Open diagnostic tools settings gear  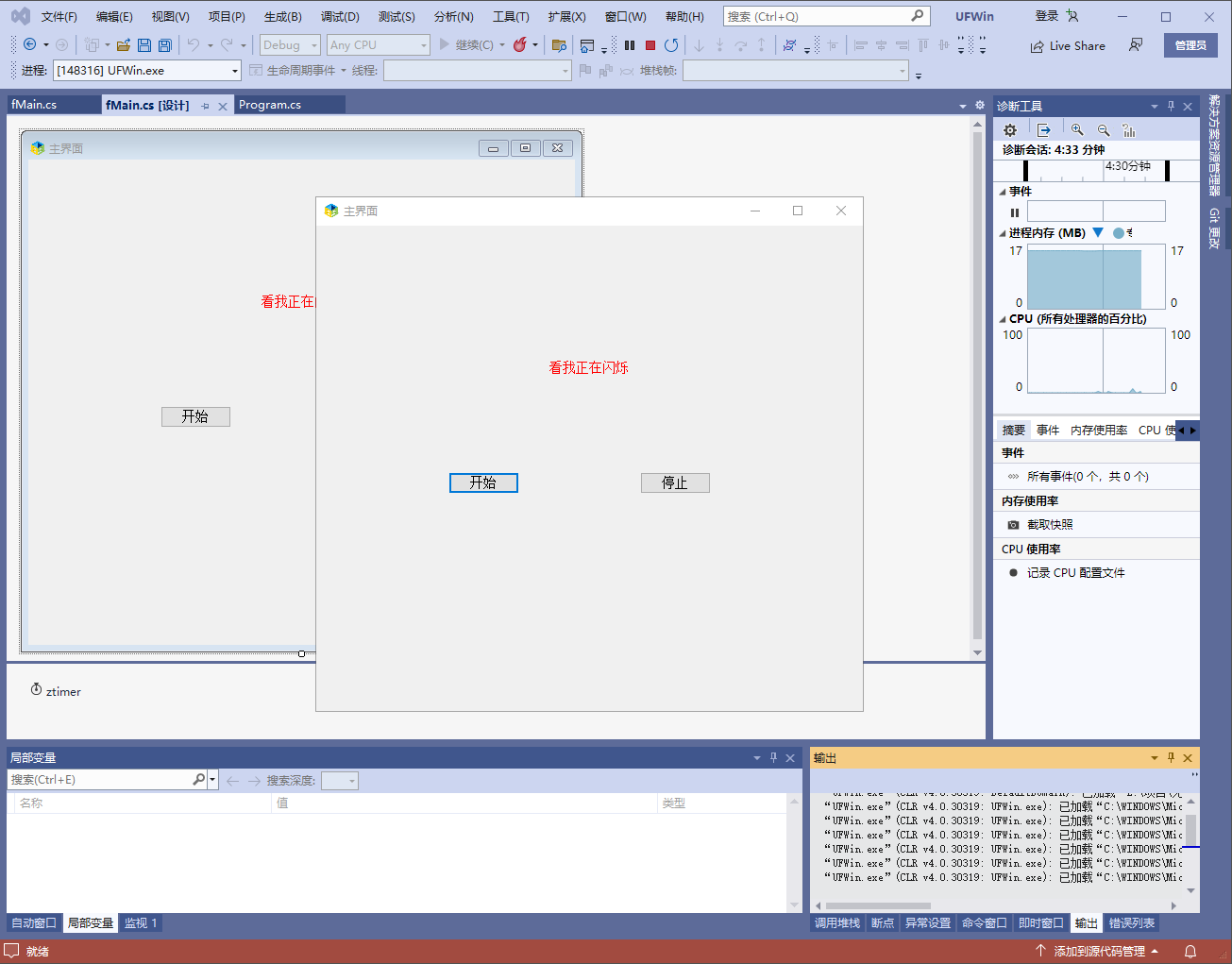tap(1010, 130)
